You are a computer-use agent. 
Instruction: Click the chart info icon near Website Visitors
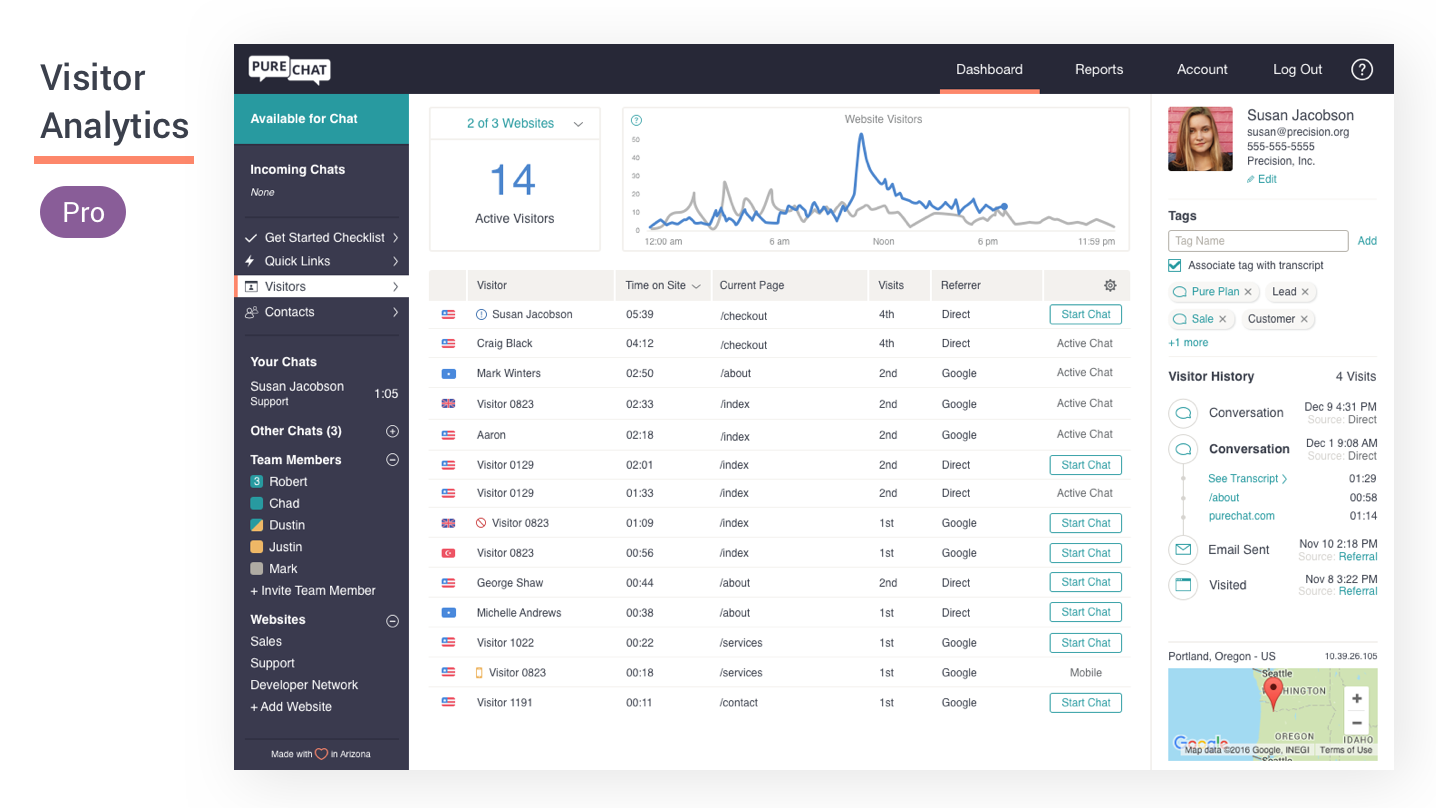[636, 120]
